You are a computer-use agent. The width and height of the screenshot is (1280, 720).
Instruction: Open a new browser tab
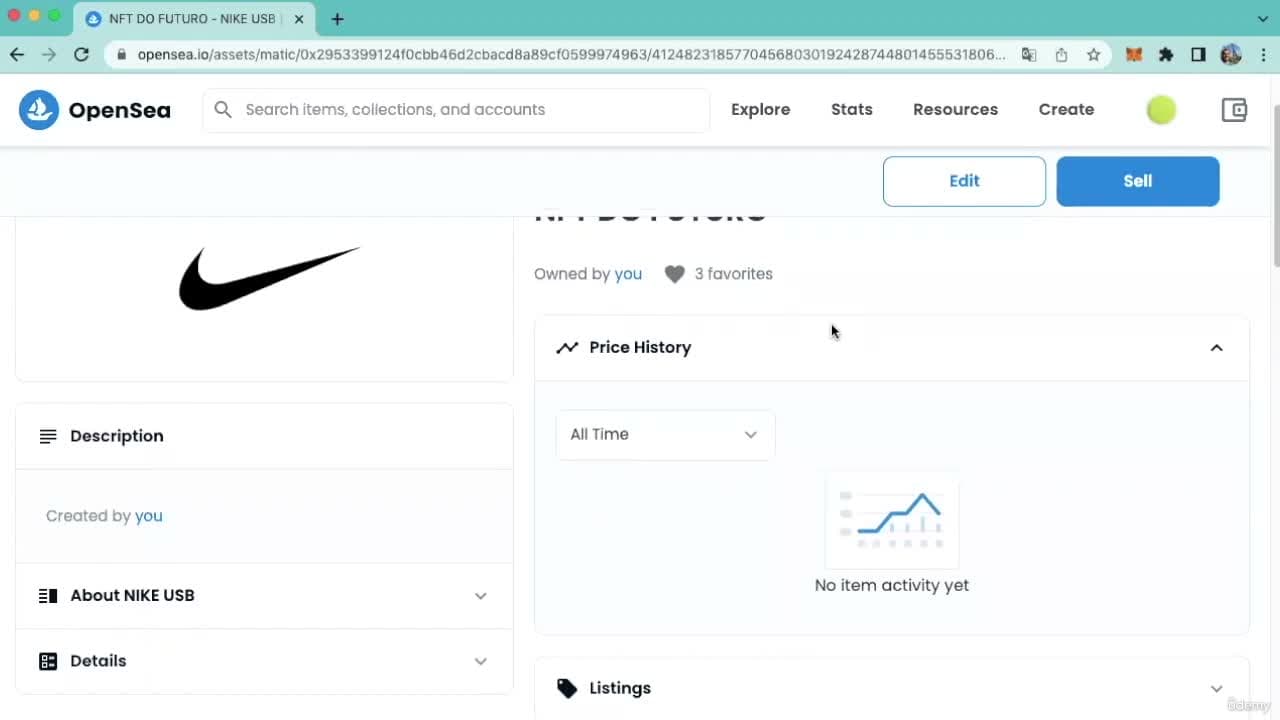[x=338, y=19]
